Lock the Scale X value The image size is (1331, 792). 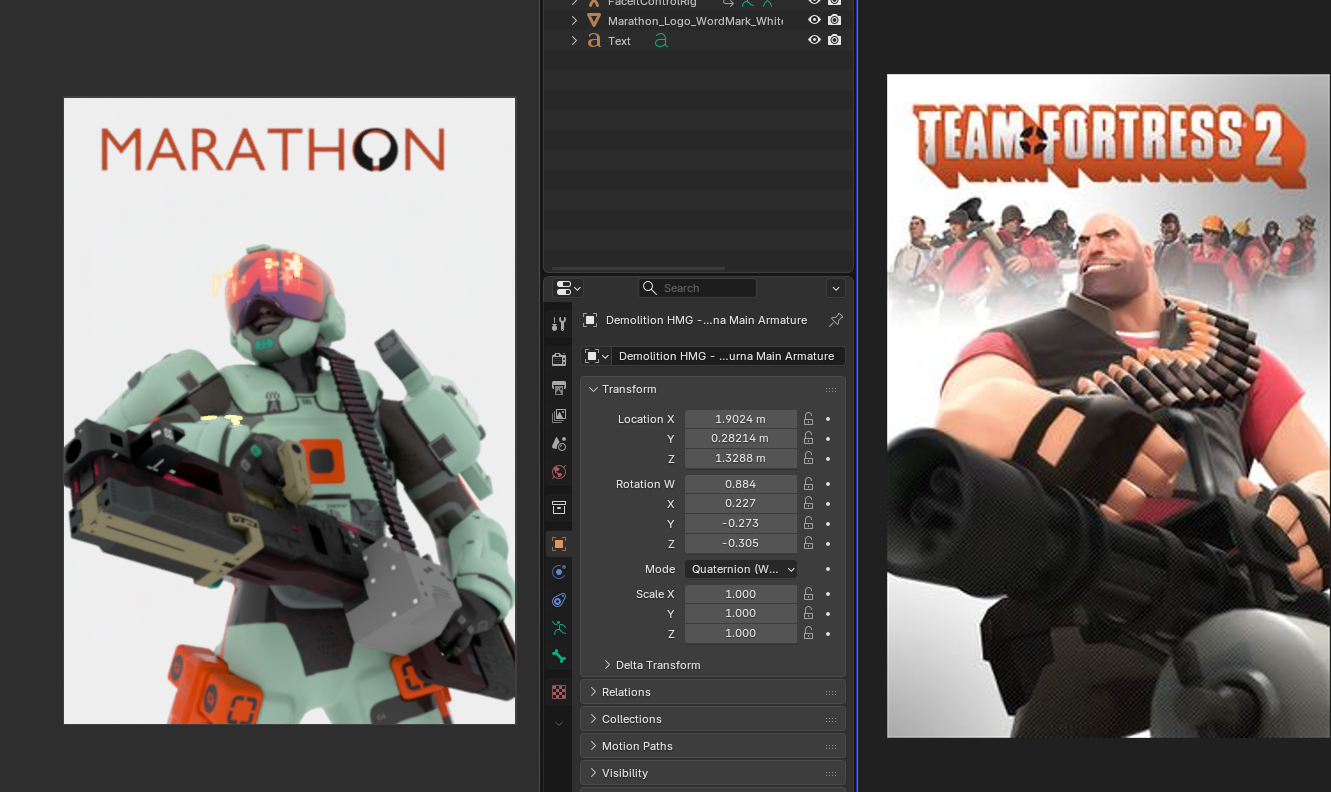(x=808, y=594)
